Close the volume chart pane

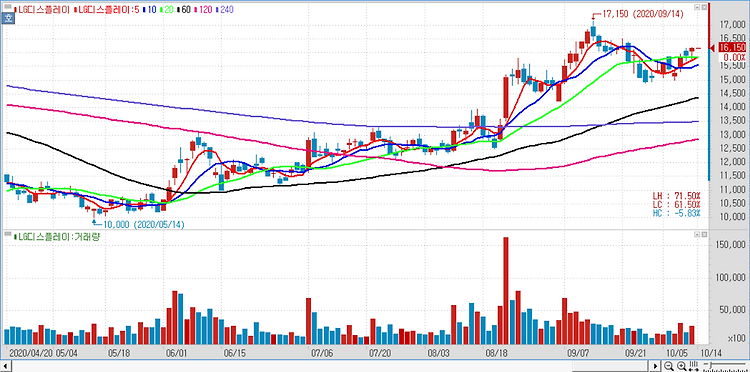click(x=704, y=235)
